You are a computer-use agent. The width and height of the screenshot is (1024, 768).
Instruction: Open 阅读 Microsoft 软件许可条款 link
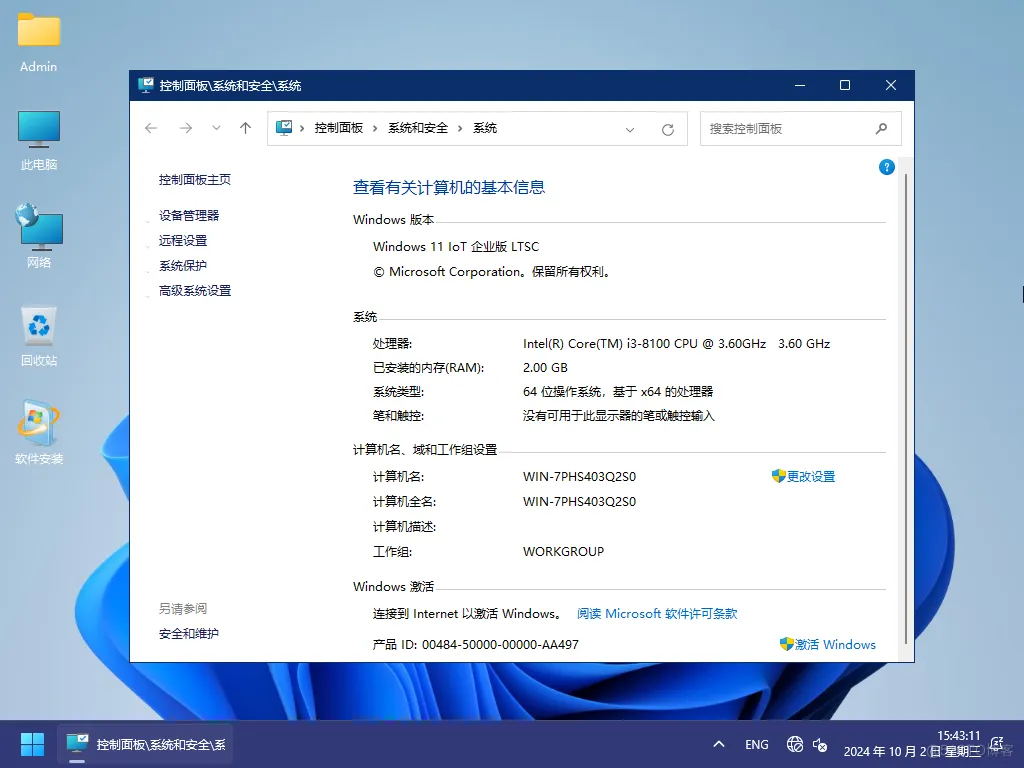coord(657,613)
